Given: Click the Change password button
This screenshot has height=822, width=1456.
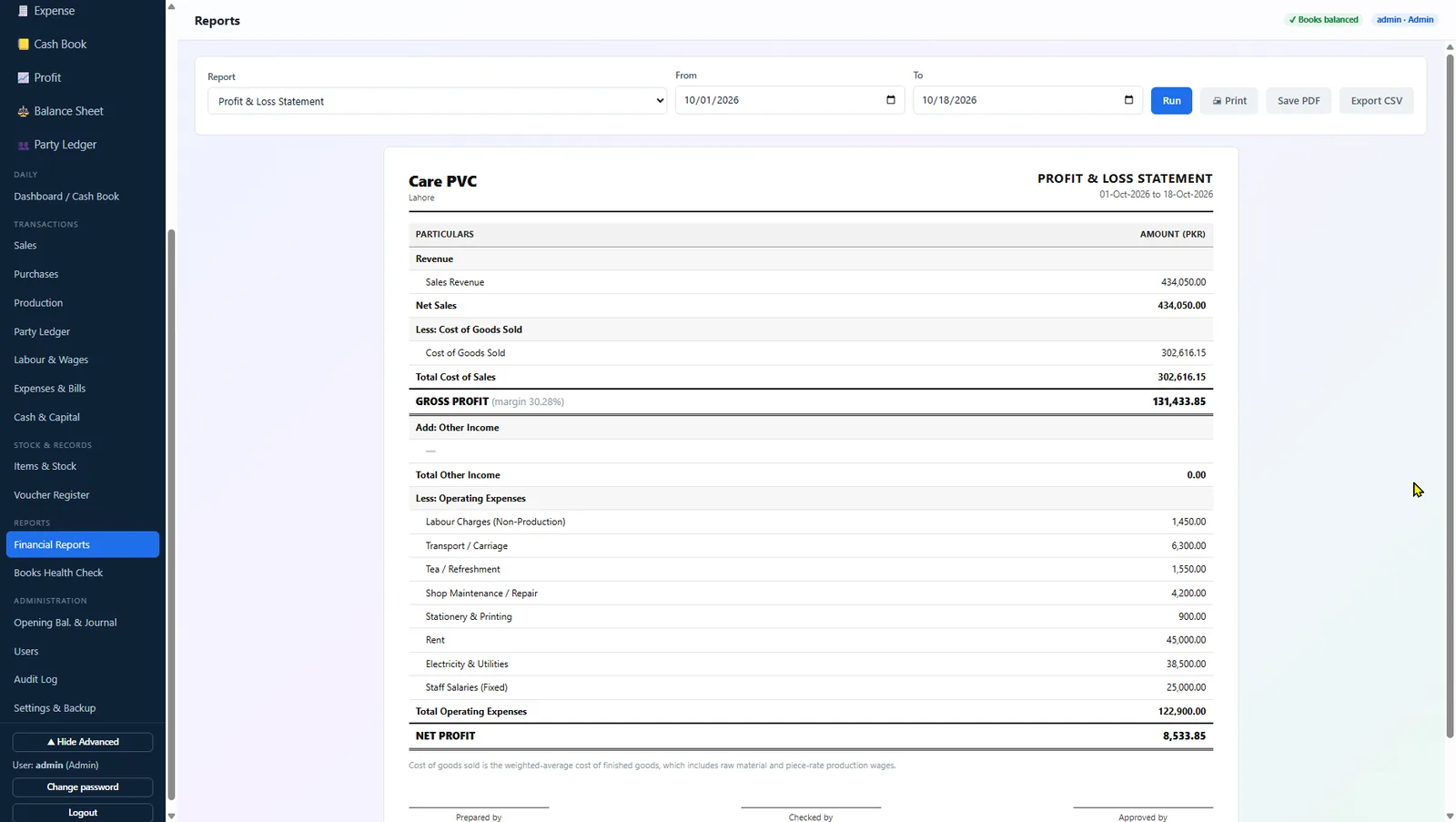Looking at the screenshot, I should point(83,787).
